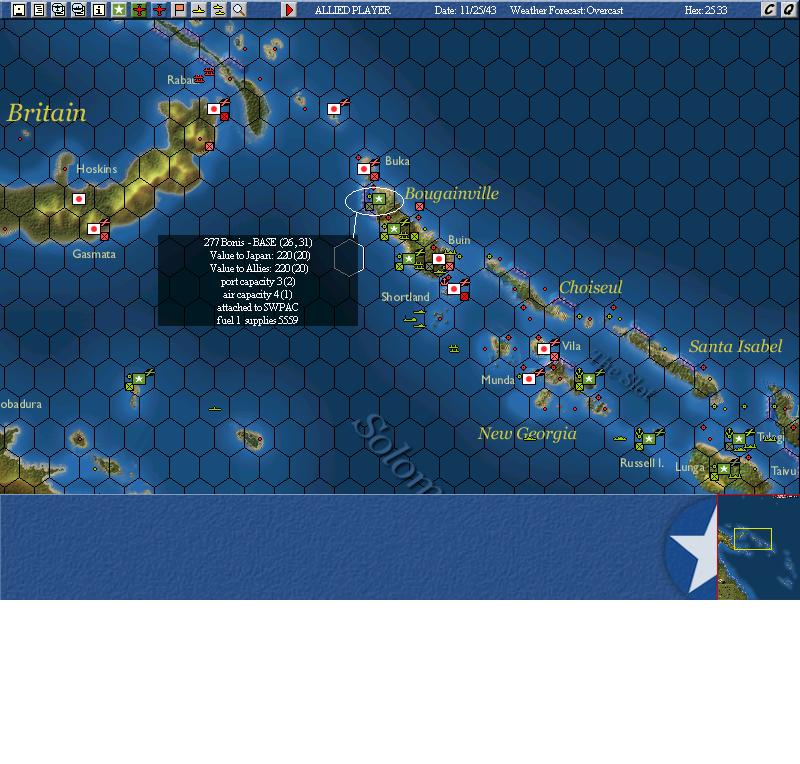Click the Choiseul island label

point(590,287)
